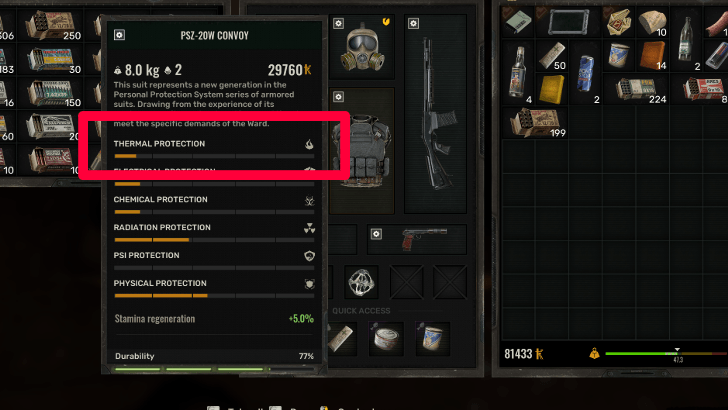Screen dimensions: 728x410
Task: Click the shotgun in the primary weapon slot
Action: tap(436, 114)
